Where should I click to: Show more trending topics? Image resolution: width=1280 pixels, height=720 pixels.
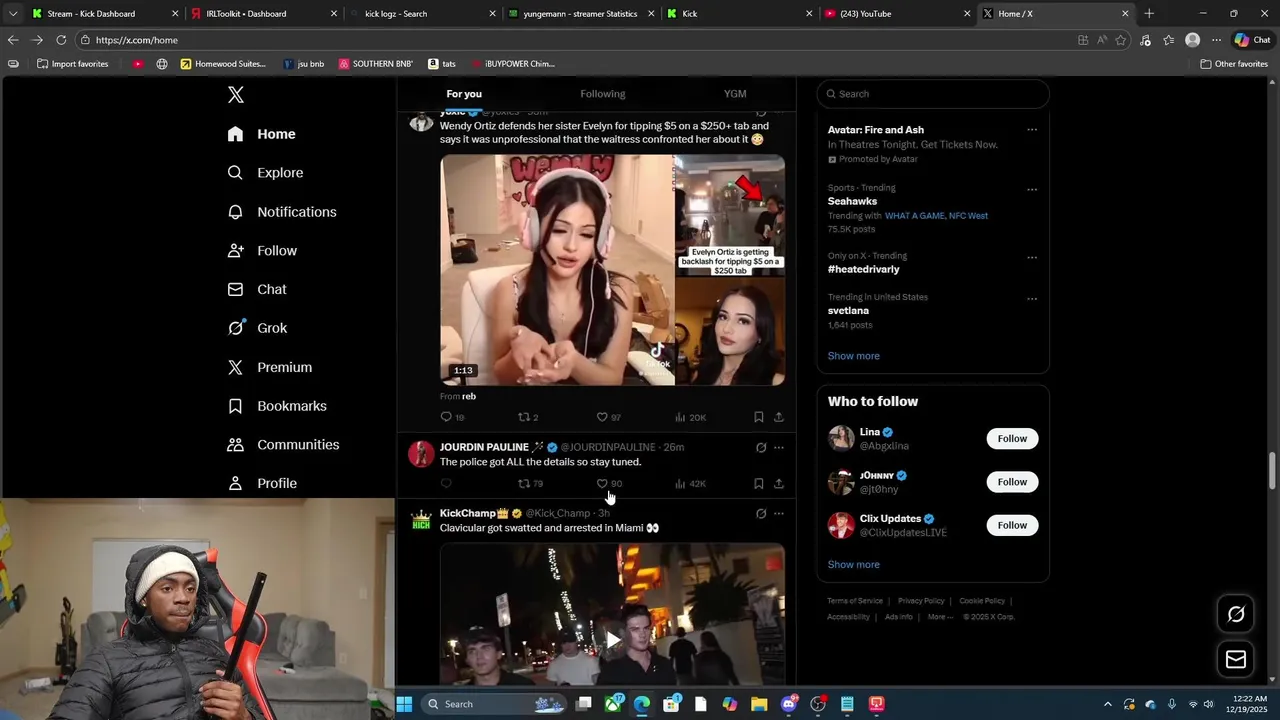click(x=854, y=356)
